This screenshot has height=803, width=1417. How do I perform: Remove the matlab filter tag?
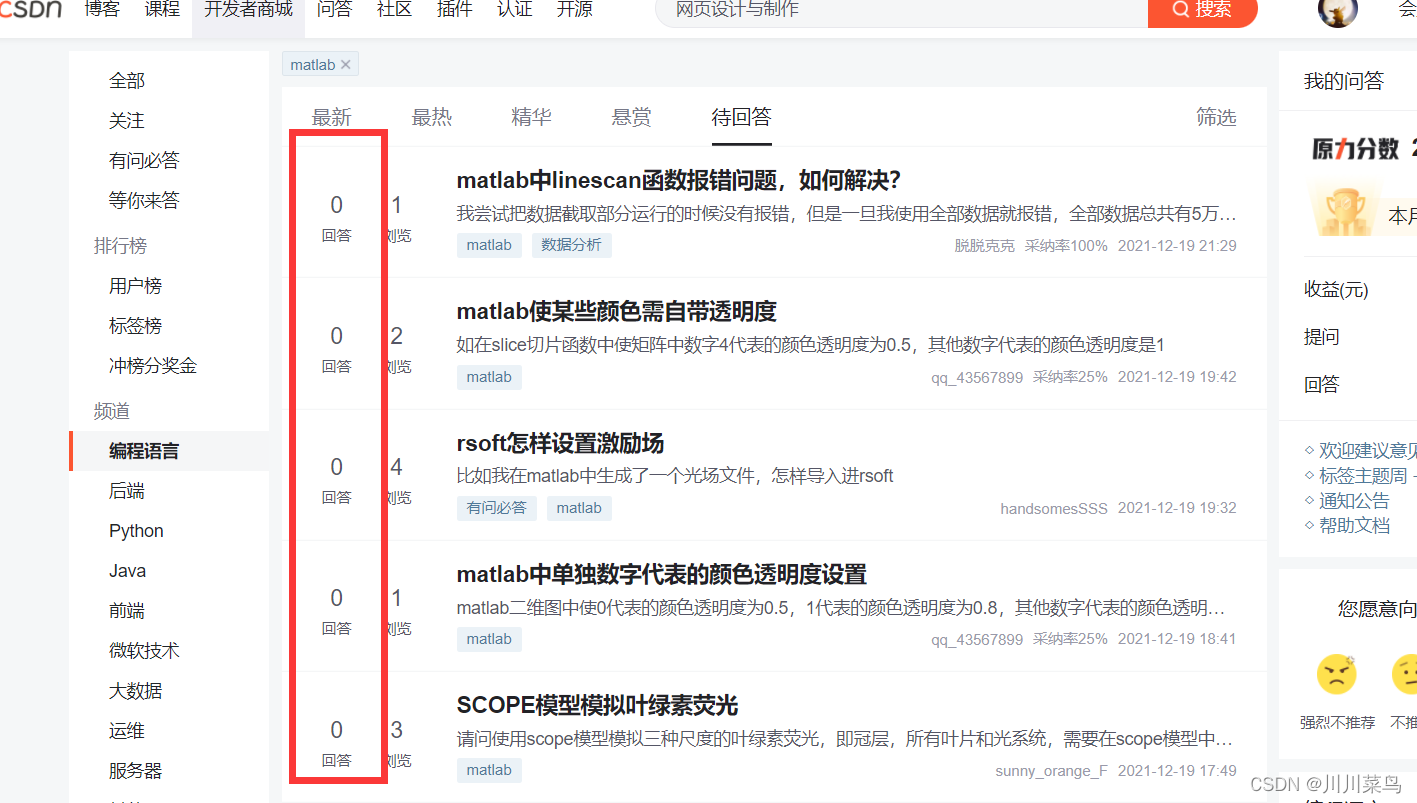pyautogui.click(x=346, y=63)
